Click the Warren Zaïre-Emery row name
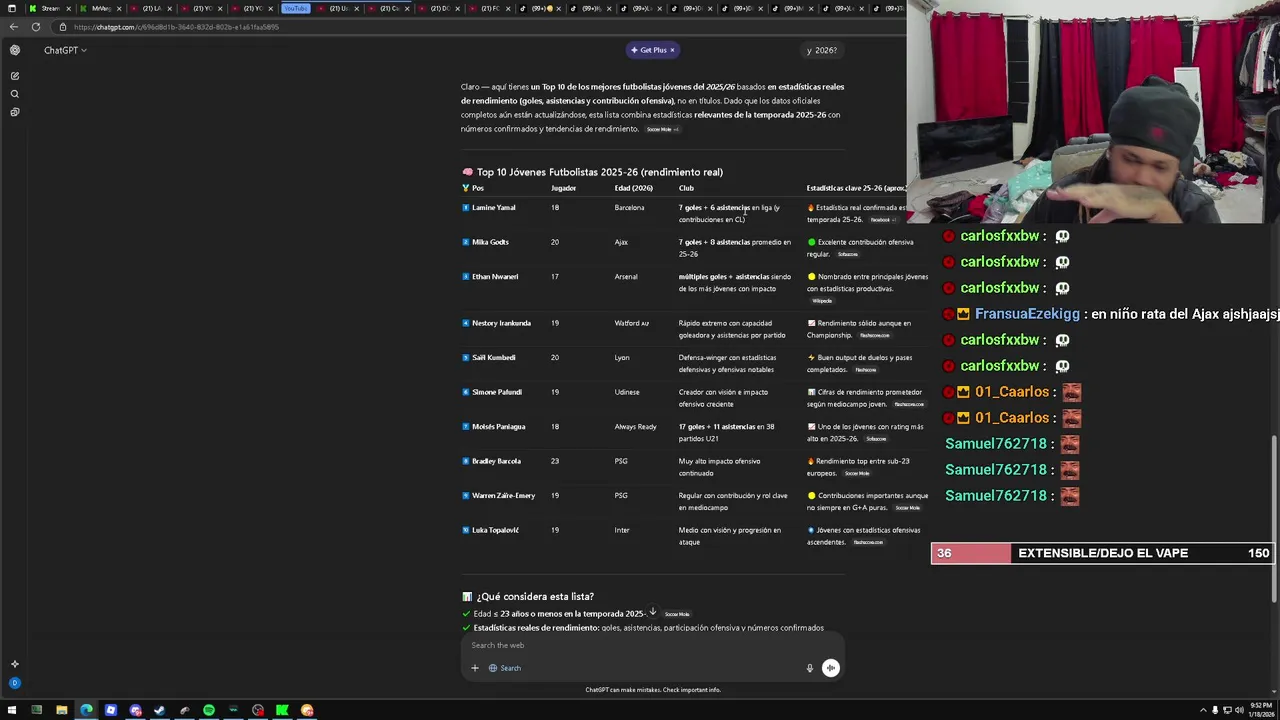The height and width of the screenshot is (720, 1280). 503,496
